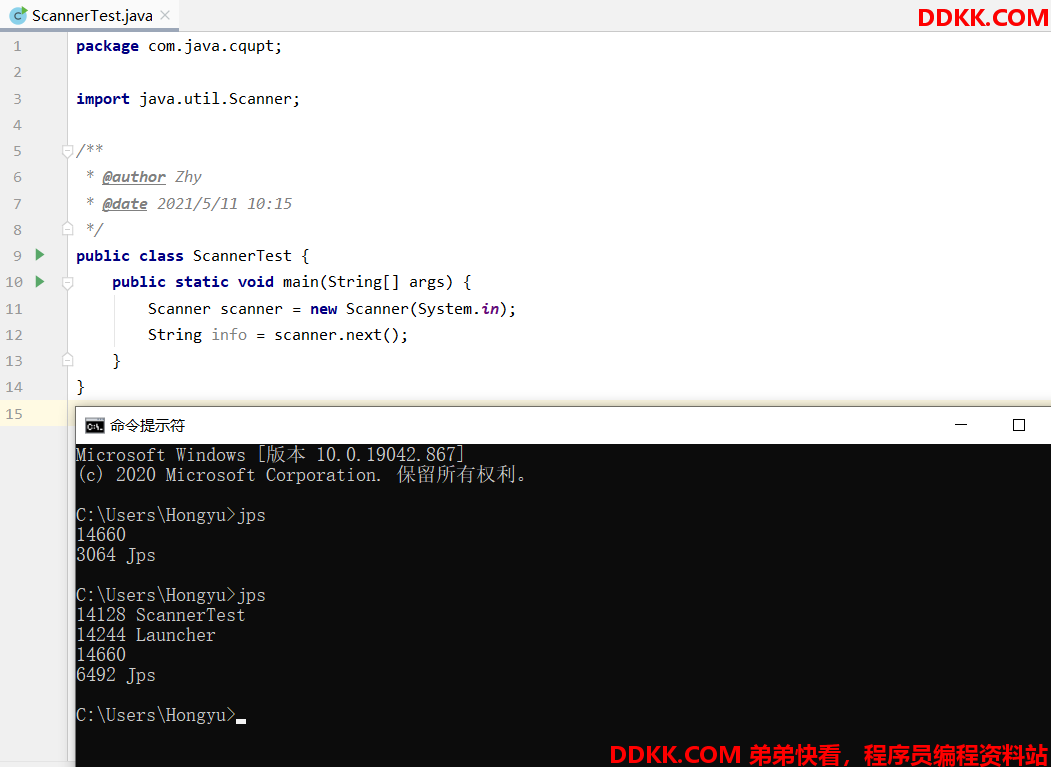This screenshot has width=1051, height=767.
Task: Maximize the Command Prompt window
Action: click(1018, 425)
